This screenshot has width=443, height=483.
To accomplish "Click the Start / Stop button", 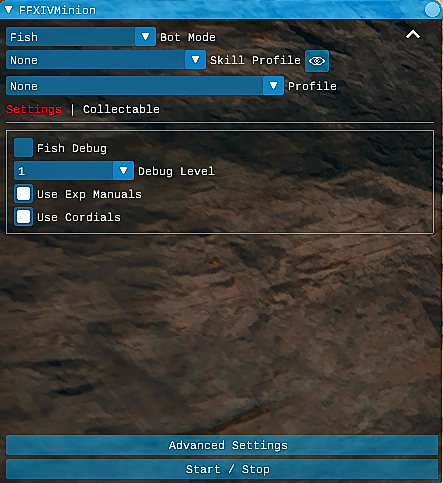I will click(x=222, y=469).
